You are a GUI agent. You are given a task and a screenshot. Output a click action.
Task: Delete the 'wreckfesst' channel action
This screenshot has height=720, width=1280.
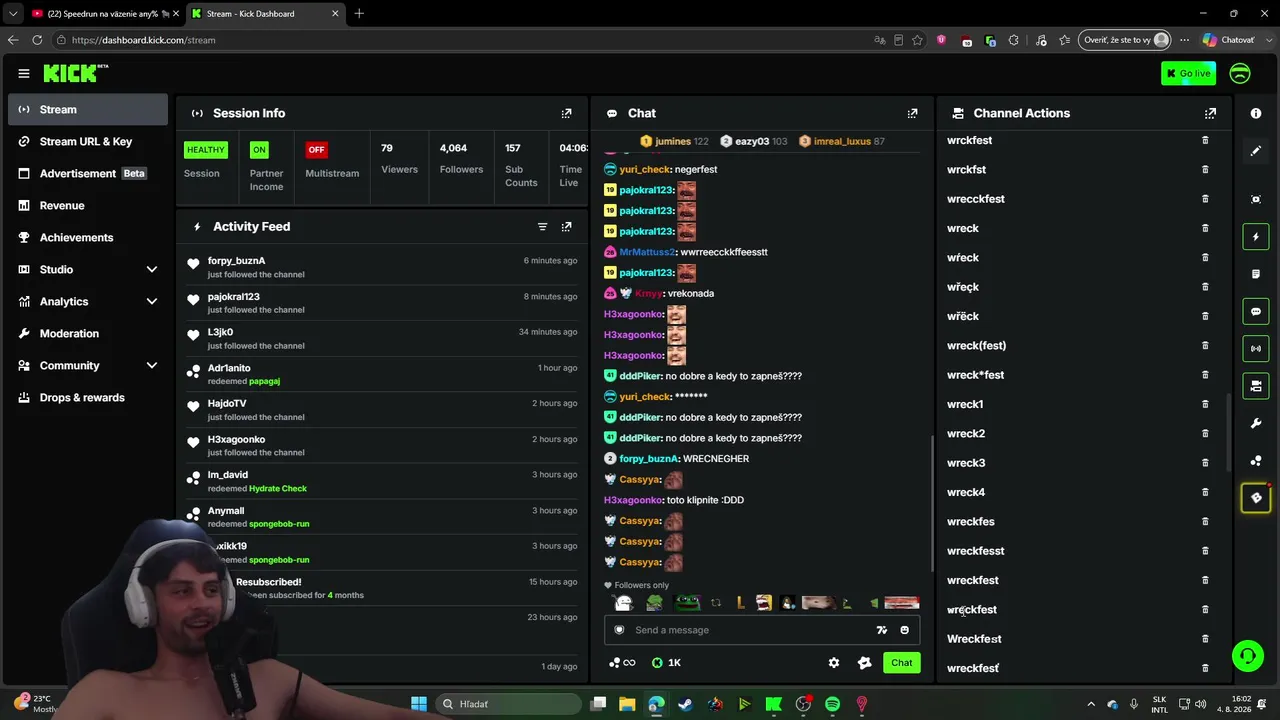pos(1205,551)
